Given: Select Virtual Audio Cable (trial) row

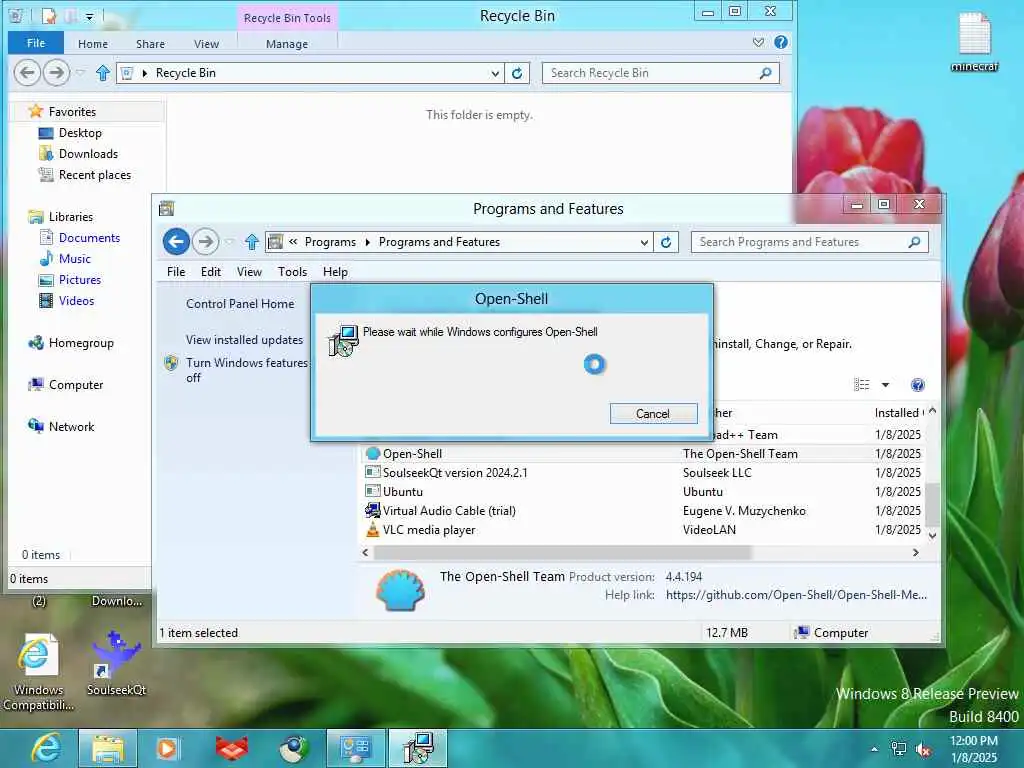Looking at the screenshot, I should pos(643,510).
